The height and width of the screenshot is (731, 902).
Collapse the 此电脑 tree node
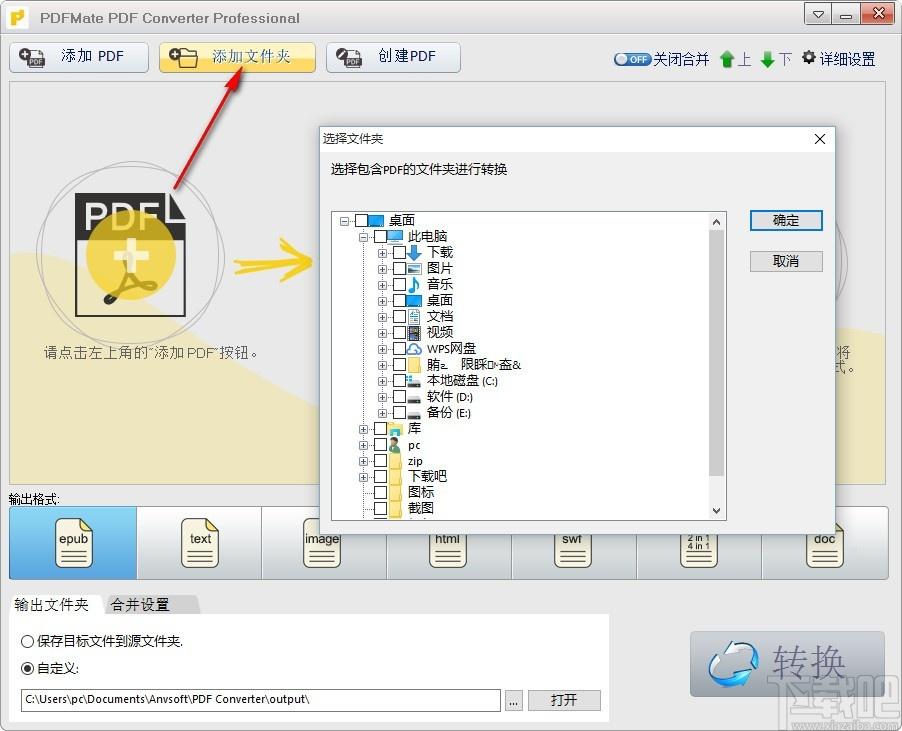coord(363,236)
